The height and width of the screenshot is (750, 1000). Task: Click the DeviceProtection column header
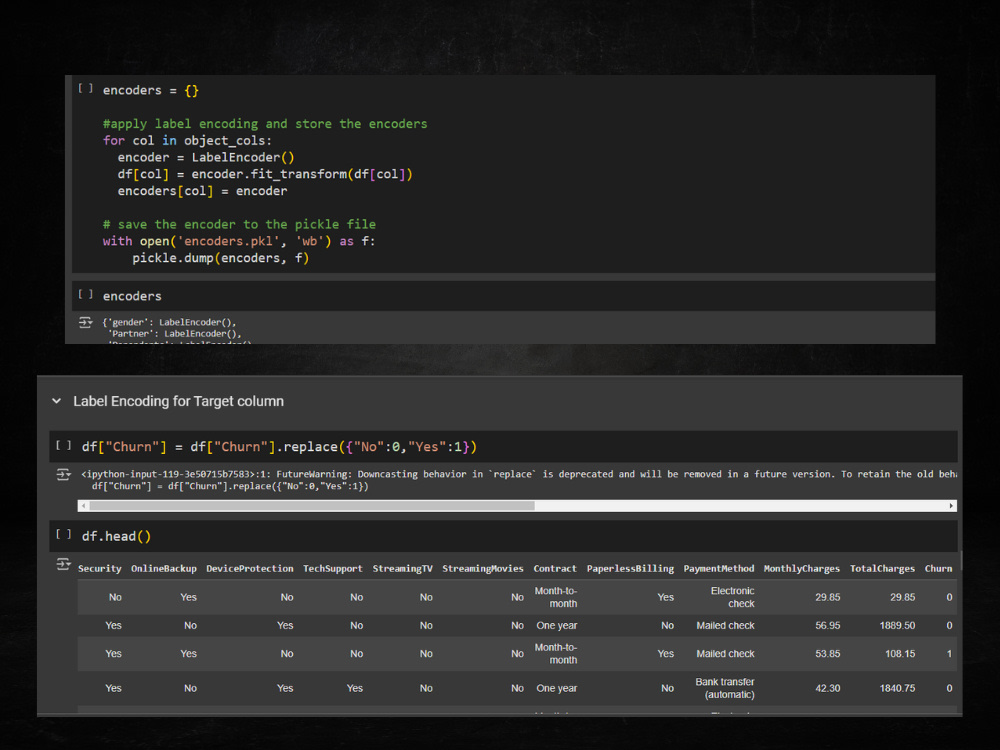249,569
